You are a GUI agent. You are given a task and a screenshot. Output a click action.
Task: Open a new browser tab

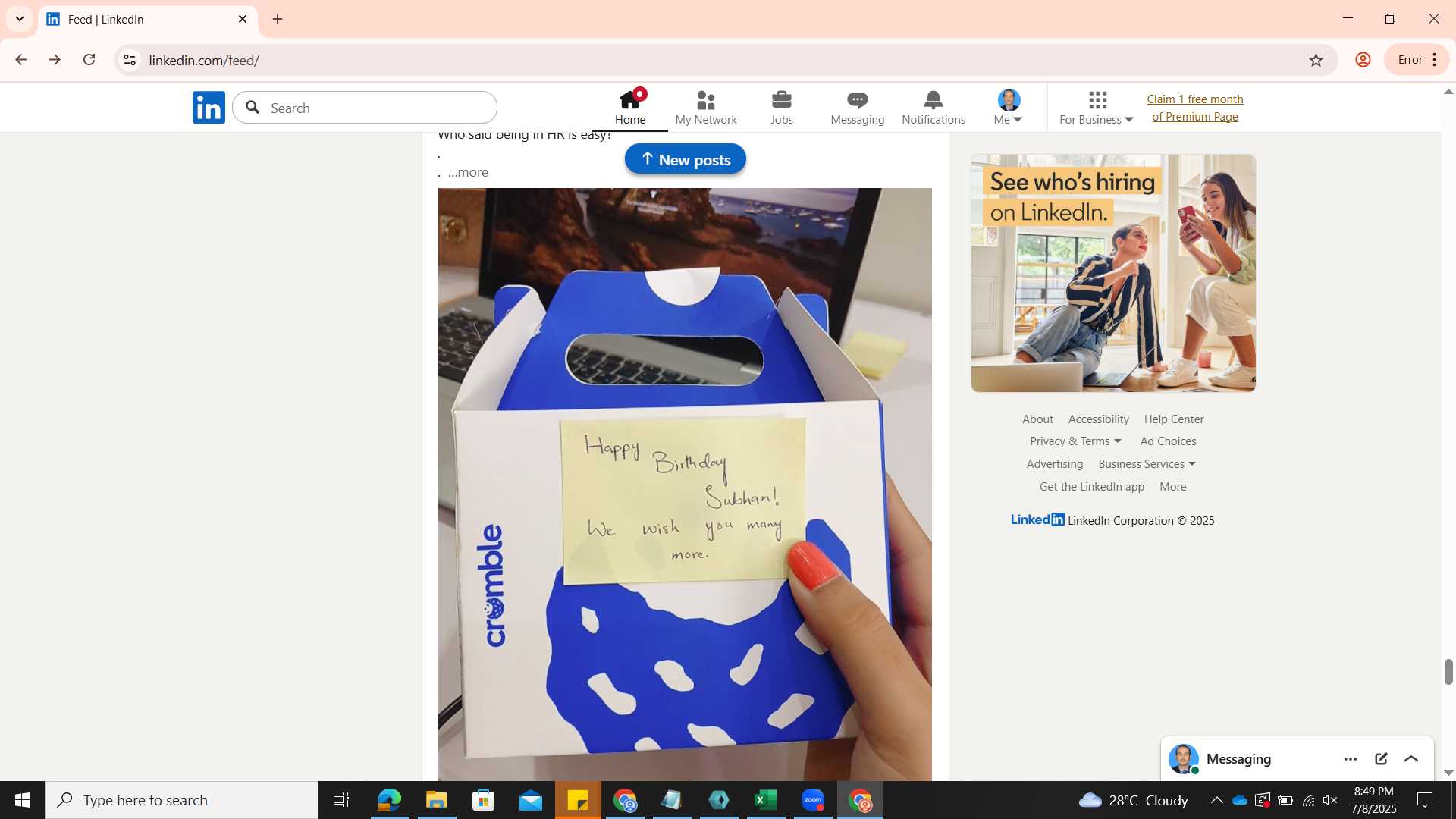point(278,20)
